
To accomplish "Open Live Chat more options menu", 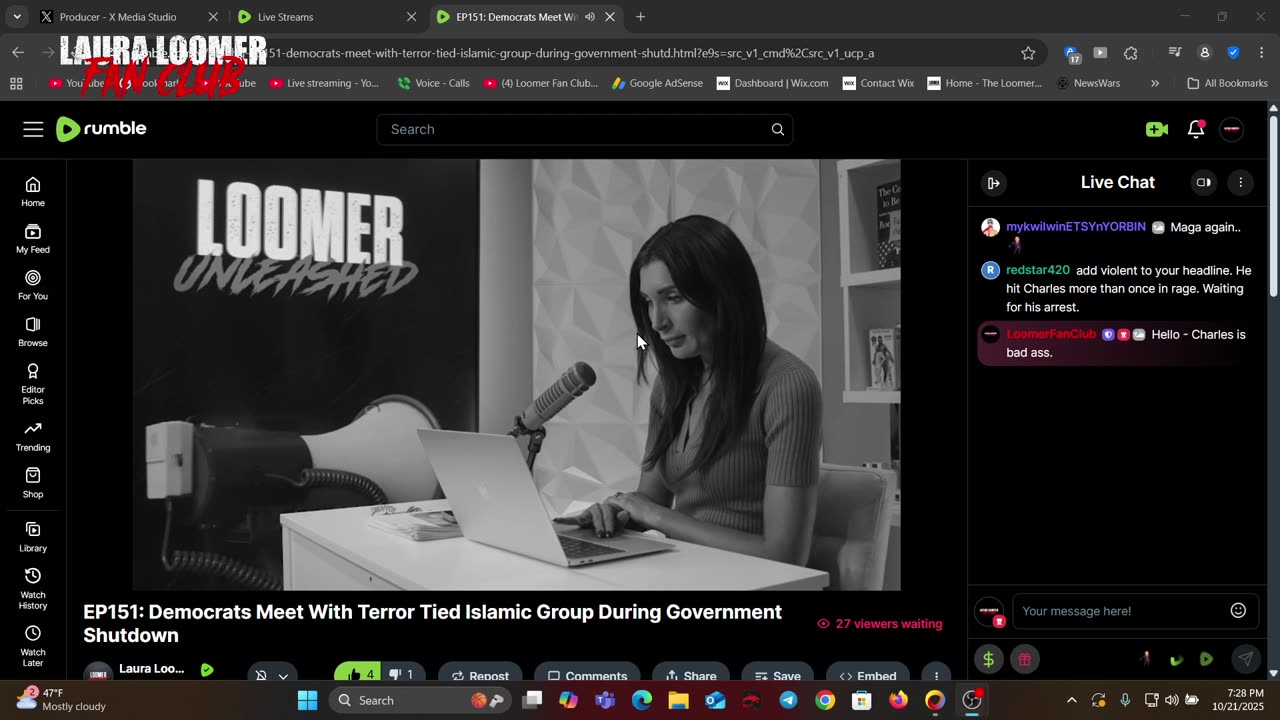I will (x=1241, y=183).
